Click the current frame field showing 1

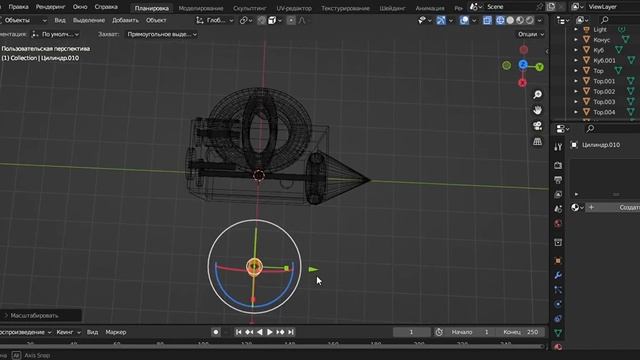(x=411, y=332)
